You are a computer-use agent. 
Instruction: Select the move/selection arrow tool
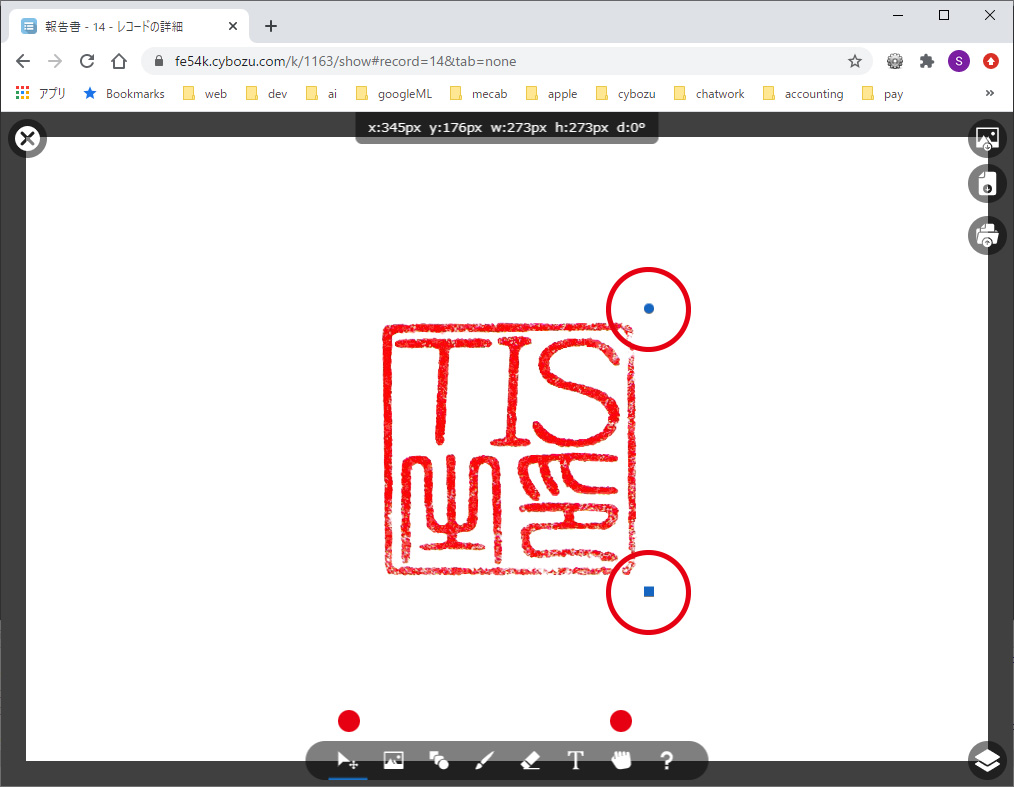[x=348, y=761]
